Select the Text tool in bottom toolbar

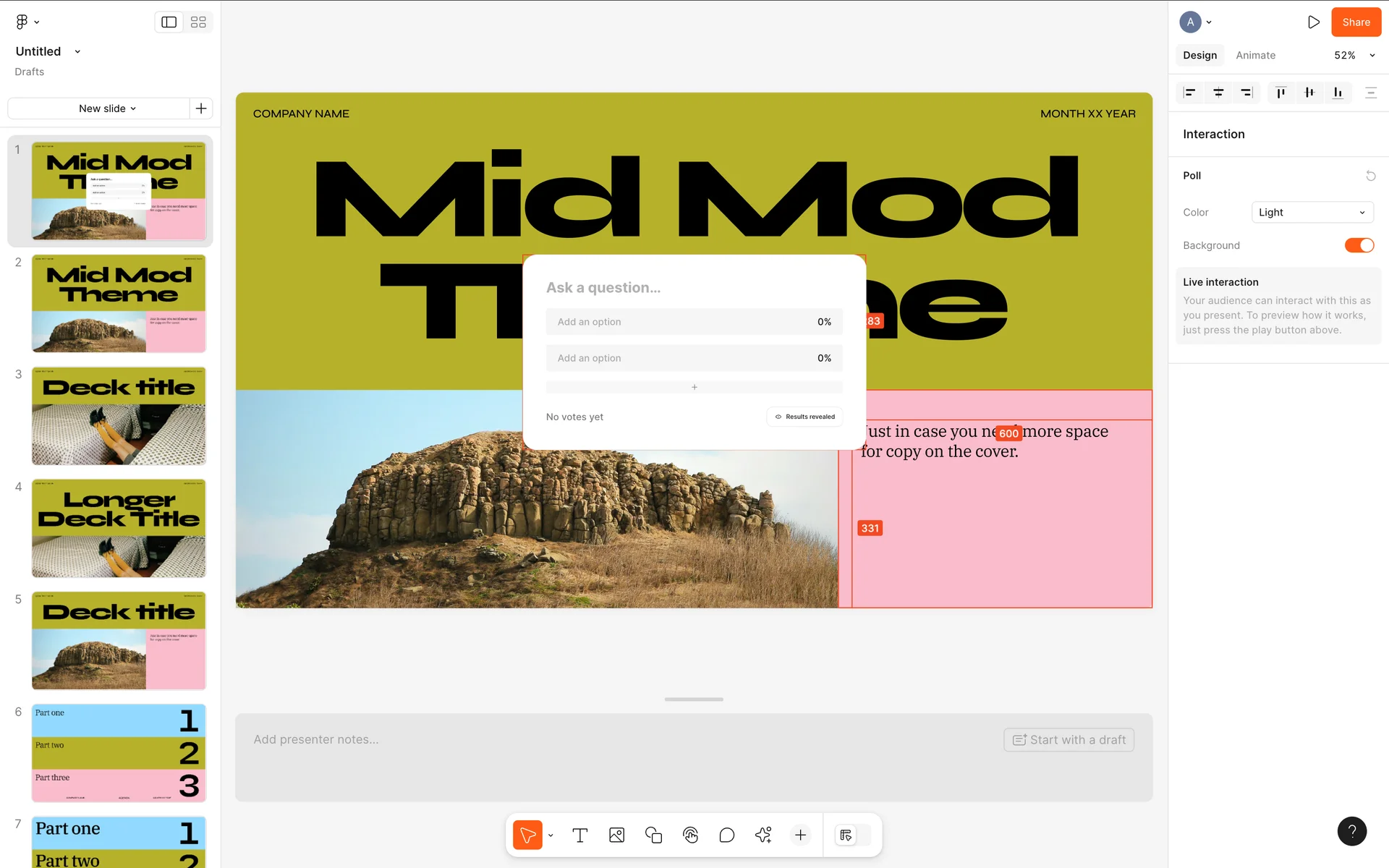click(x=579, y=835)
